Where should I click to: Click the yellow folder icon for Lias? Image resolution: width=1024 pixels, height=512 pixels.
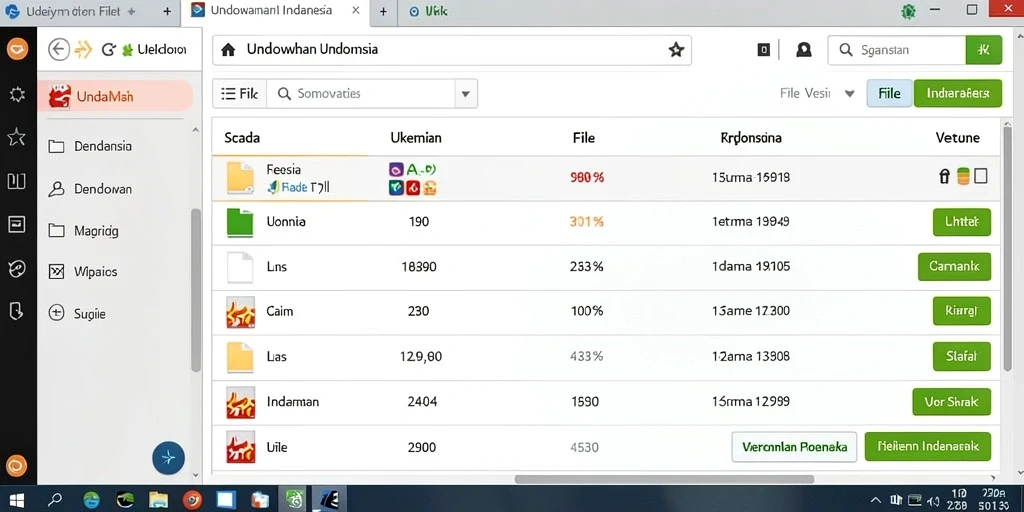point(239,357)
